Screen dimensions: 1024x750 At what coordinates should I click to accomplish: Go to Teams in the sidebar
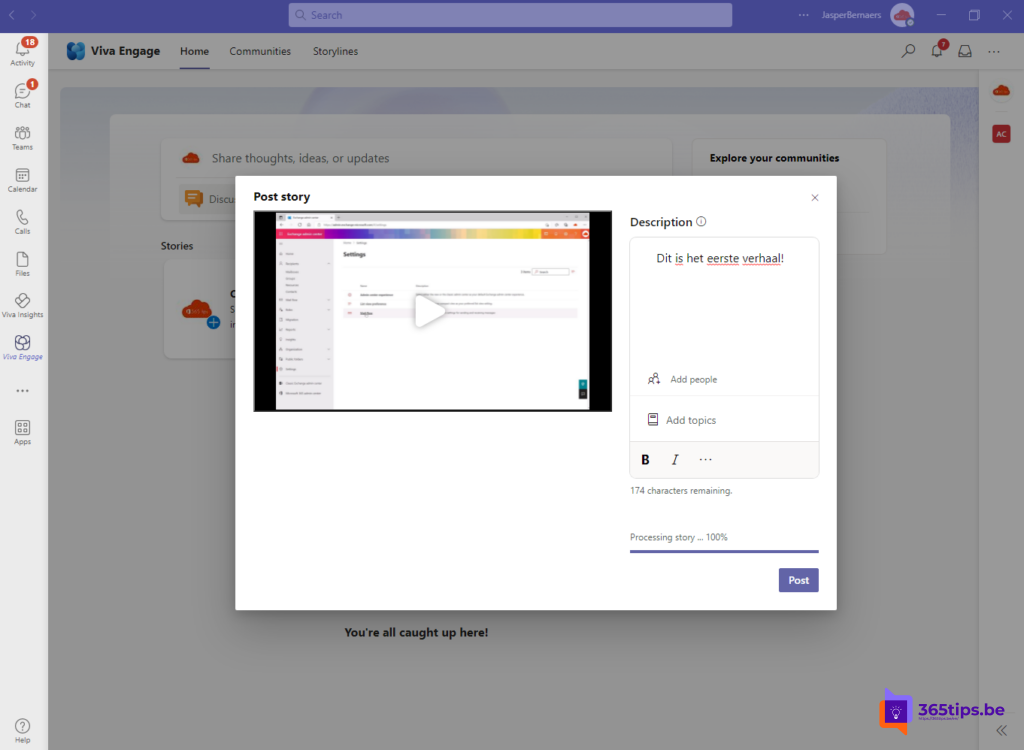[22, 137]
